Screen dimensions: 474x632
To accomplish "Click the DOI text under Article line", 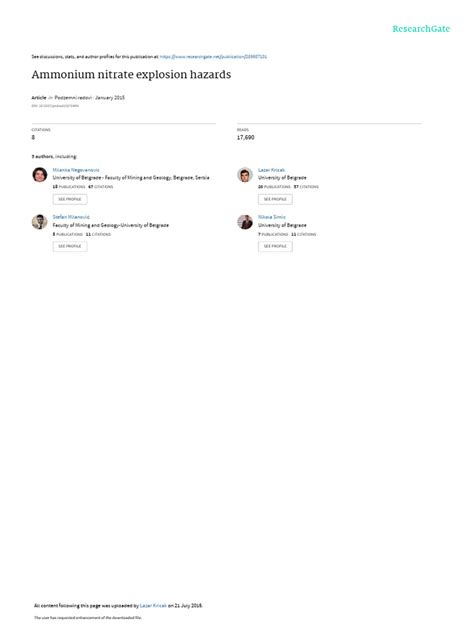I will tap(55, 106).
